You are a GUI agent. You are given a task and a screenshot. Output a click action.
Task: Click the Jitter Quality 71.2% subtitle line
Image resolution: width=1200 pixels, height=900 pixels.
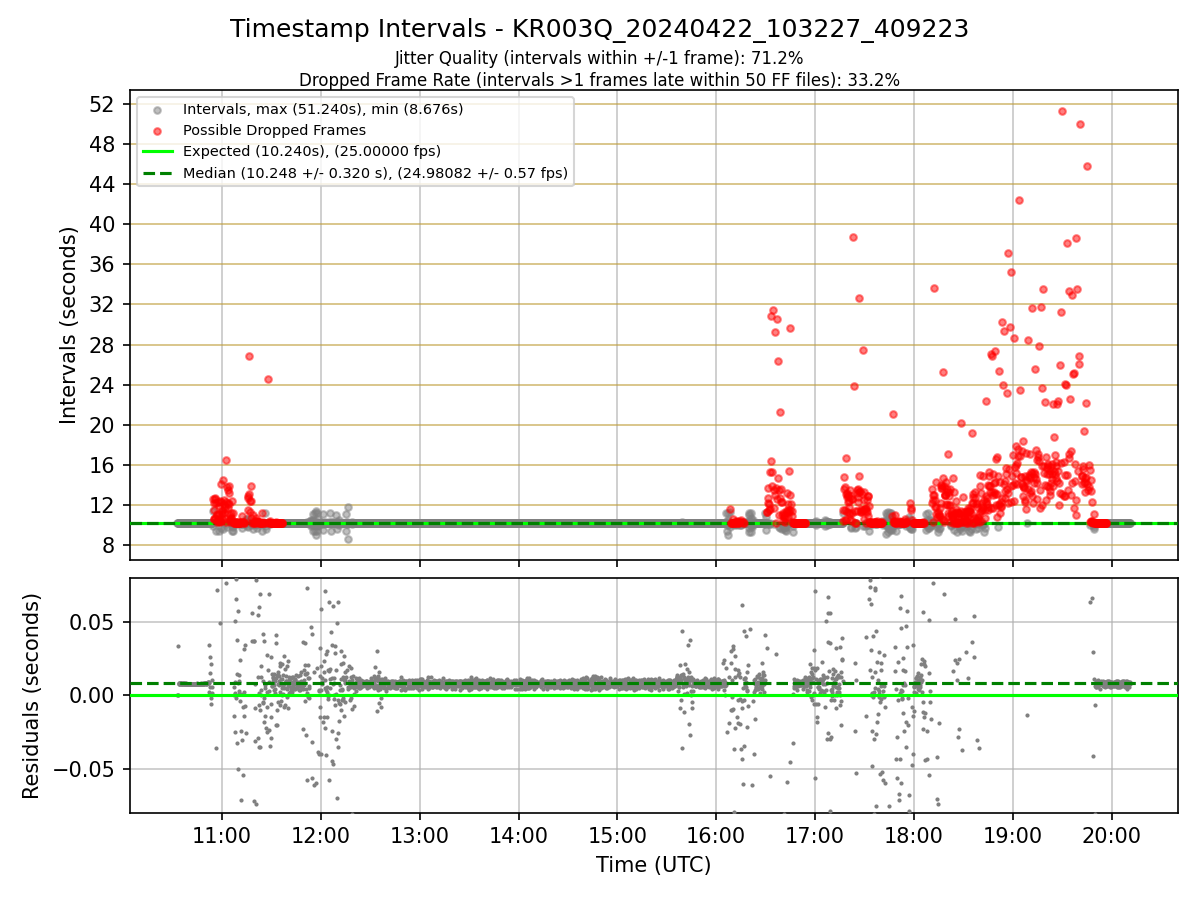tap(599, 58)
